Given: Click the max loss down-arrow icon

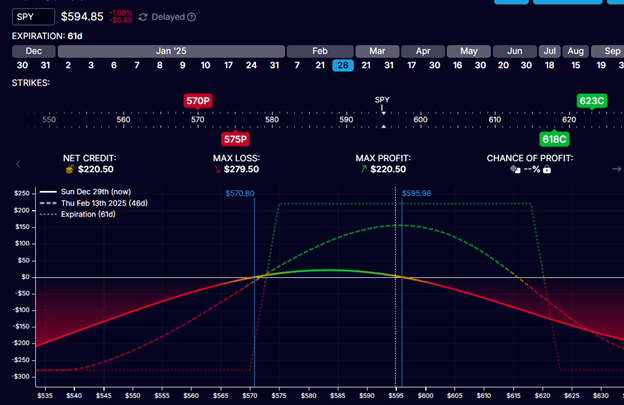Looking at the screenshot, I should 218,170.
